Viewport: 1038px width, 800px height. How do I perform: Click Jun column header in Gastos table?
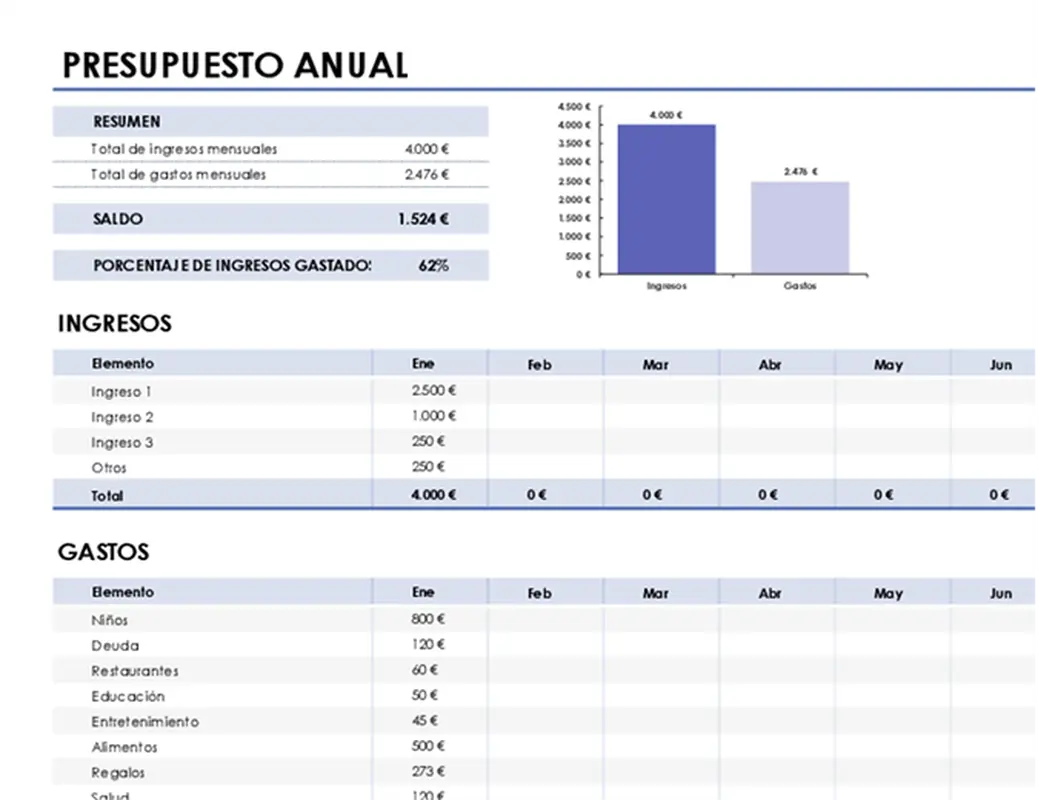coord(1000,593)
